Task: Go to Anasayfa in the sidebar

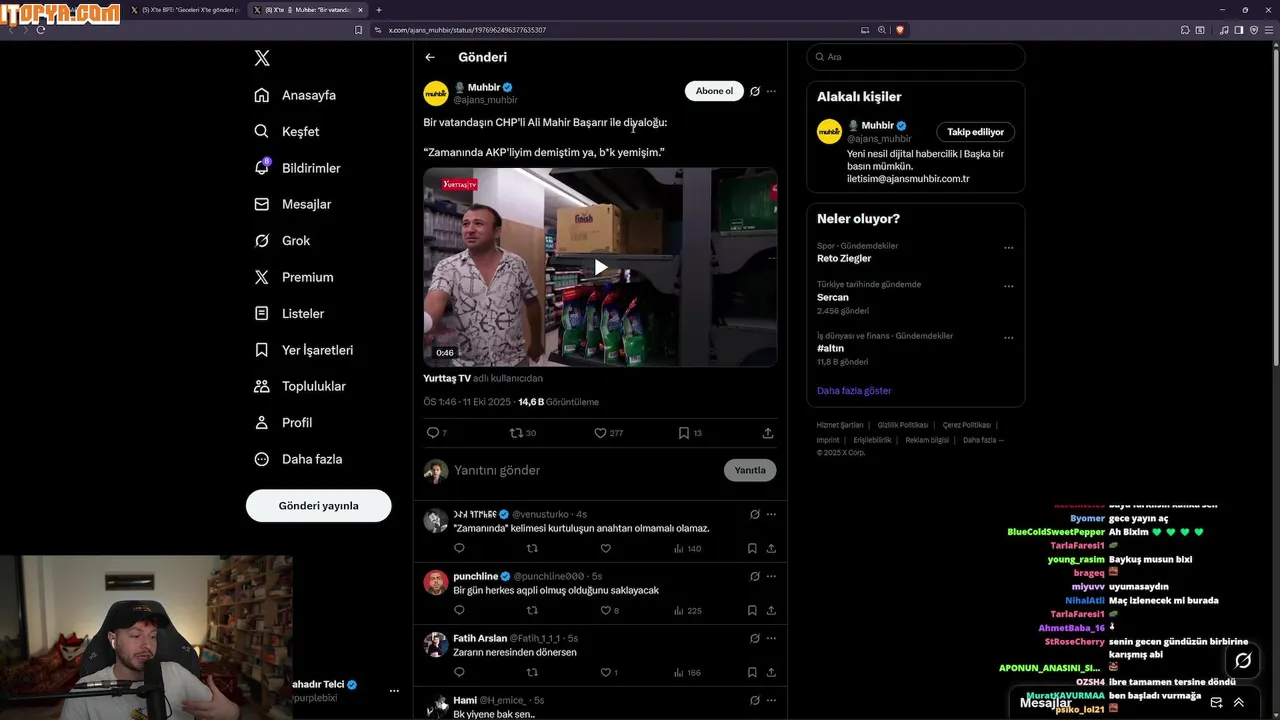Action: [295, 95]
